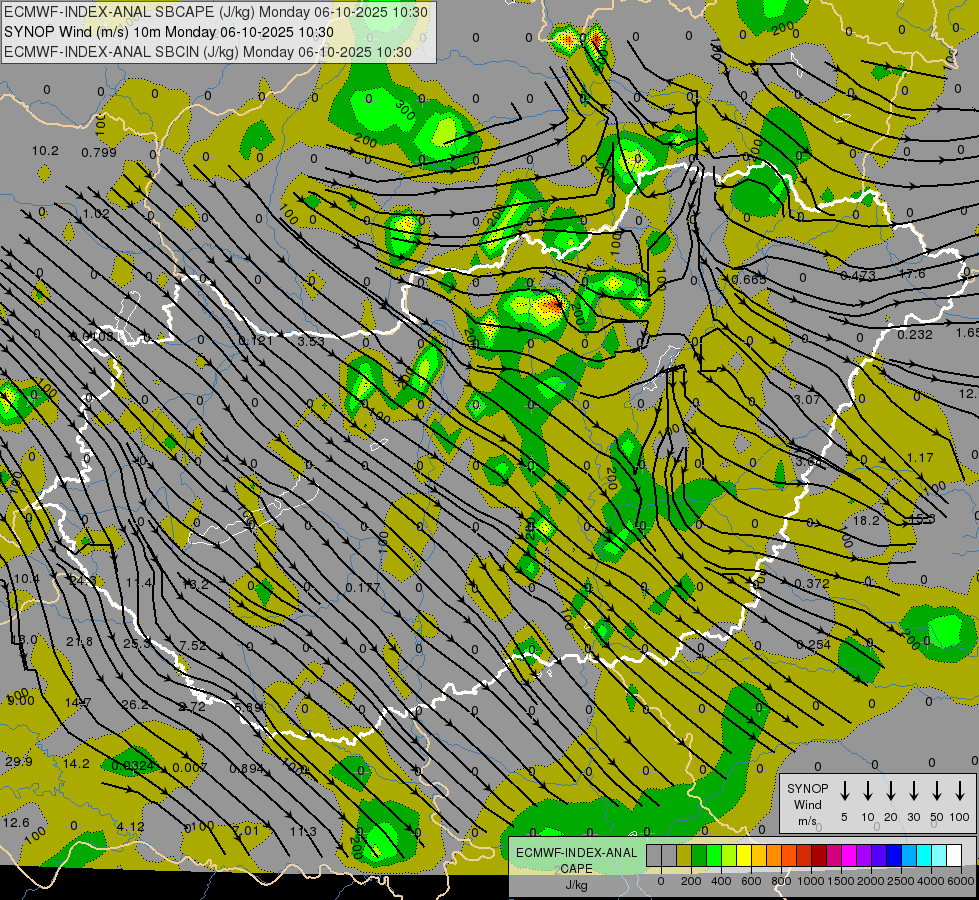Screen dimensions: 979x900
Task: Click the 100 m/s wind arrow symbol
Action: [x=961, y=791]
